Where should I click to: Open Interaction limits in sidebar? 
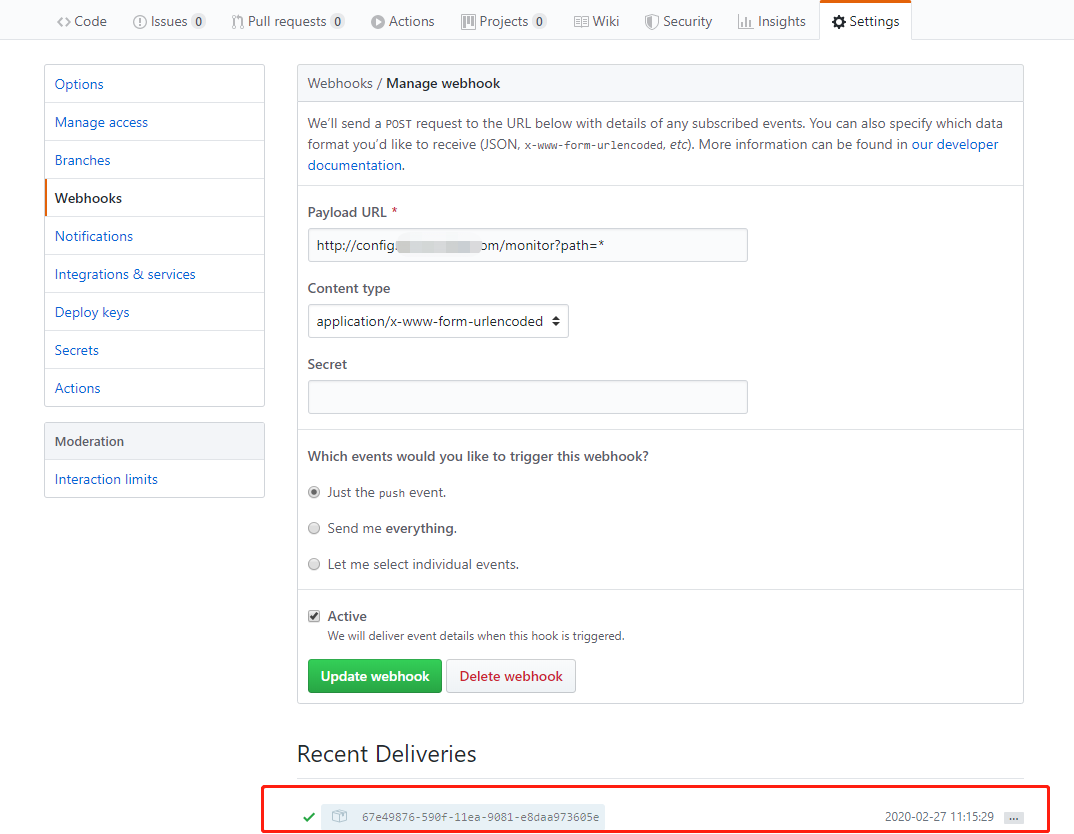pos(155,479)
